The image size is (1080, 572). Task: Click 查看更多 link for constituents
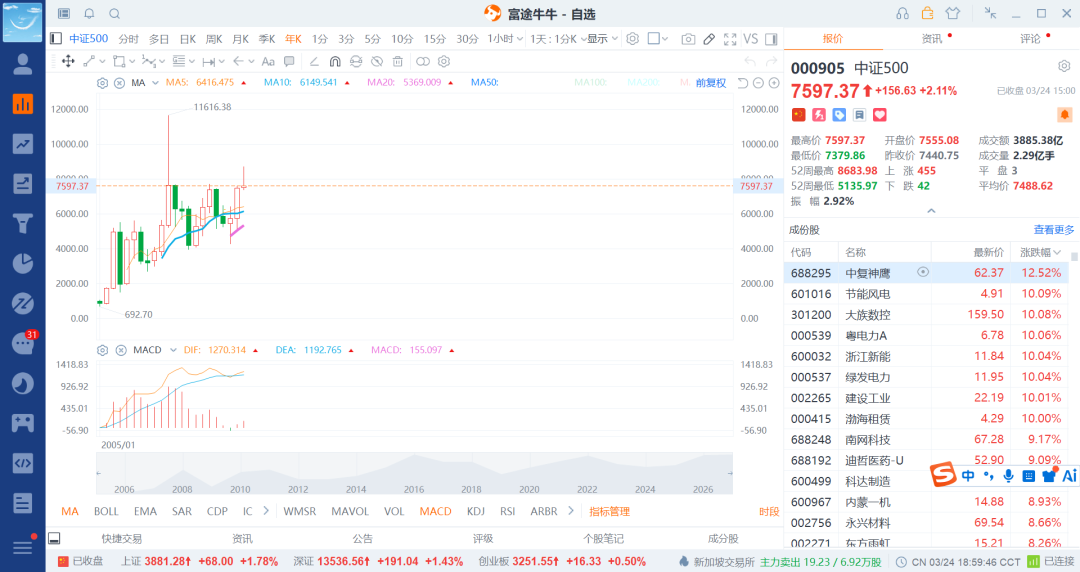(x=1054, y=229)
